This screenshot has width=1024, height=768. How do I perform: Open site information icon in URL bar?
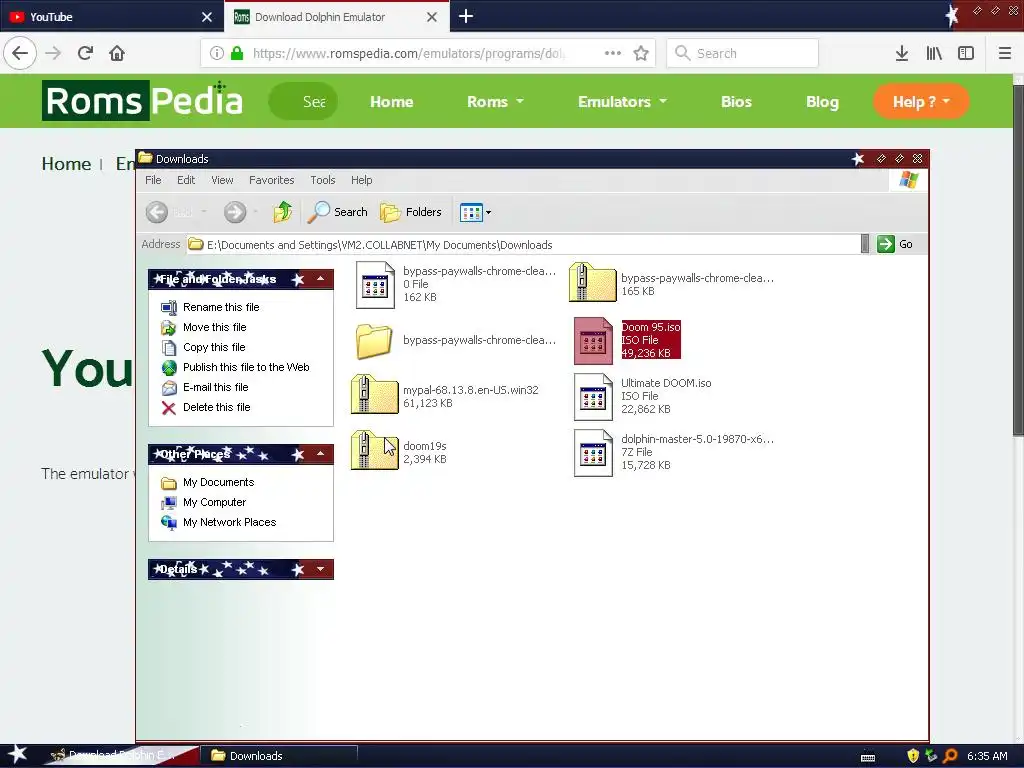pyautogui.click(x=217, y=53)
